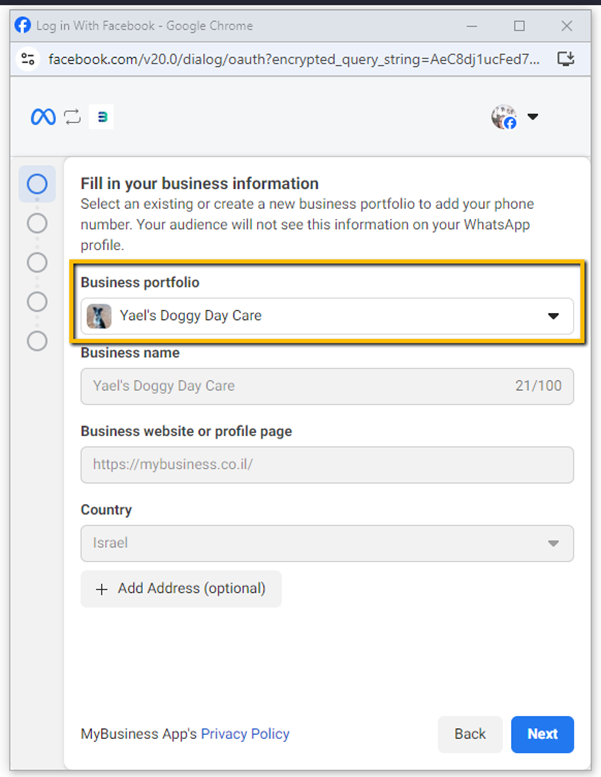Open site information icon in address bar

(28, 59)
